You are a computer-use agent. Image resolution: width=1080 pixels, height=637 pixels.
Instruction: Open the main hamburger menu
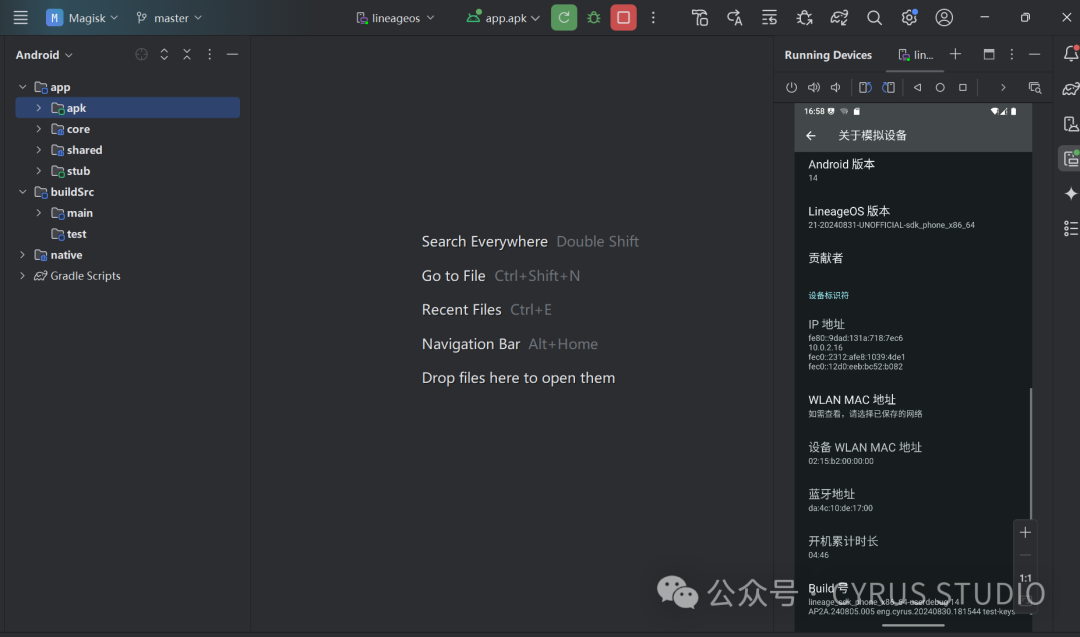click(x=21, y=18)
